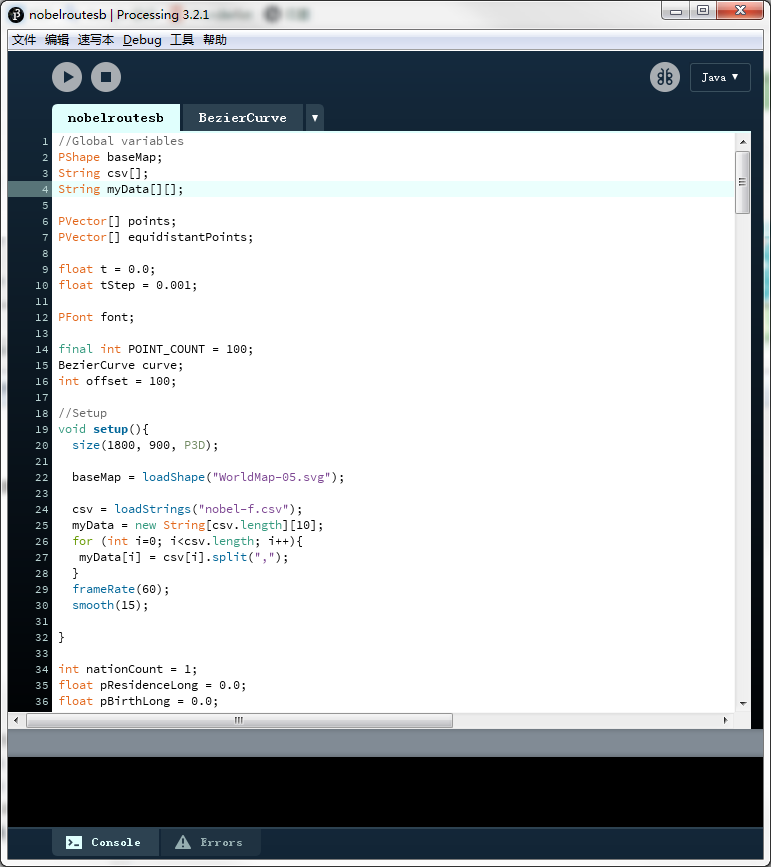Click on 'PFont font;' line
This screenshot has width=771, height=867.
tap(96, 317)
